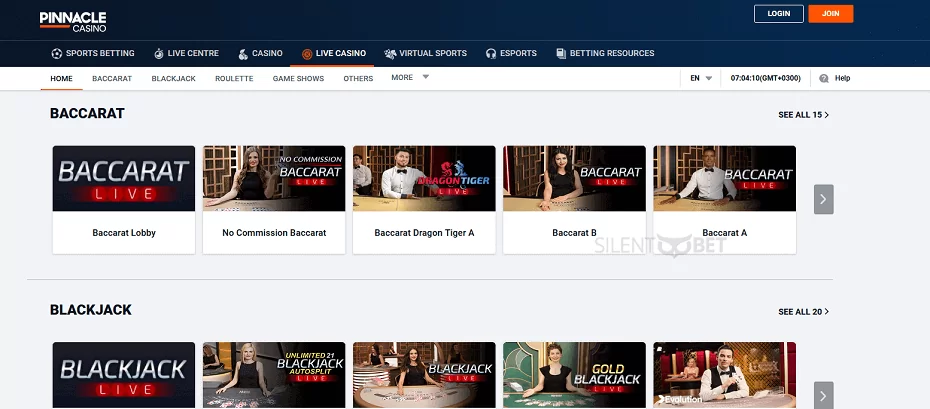Switch to the Baccarat tab

click(112, 78)
